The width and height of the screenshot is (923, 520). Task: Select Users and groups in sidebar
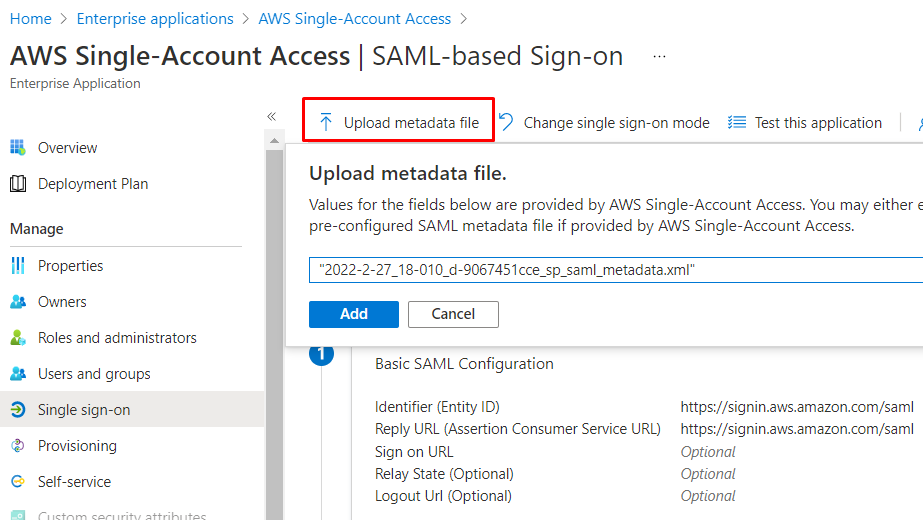(94, 374)
